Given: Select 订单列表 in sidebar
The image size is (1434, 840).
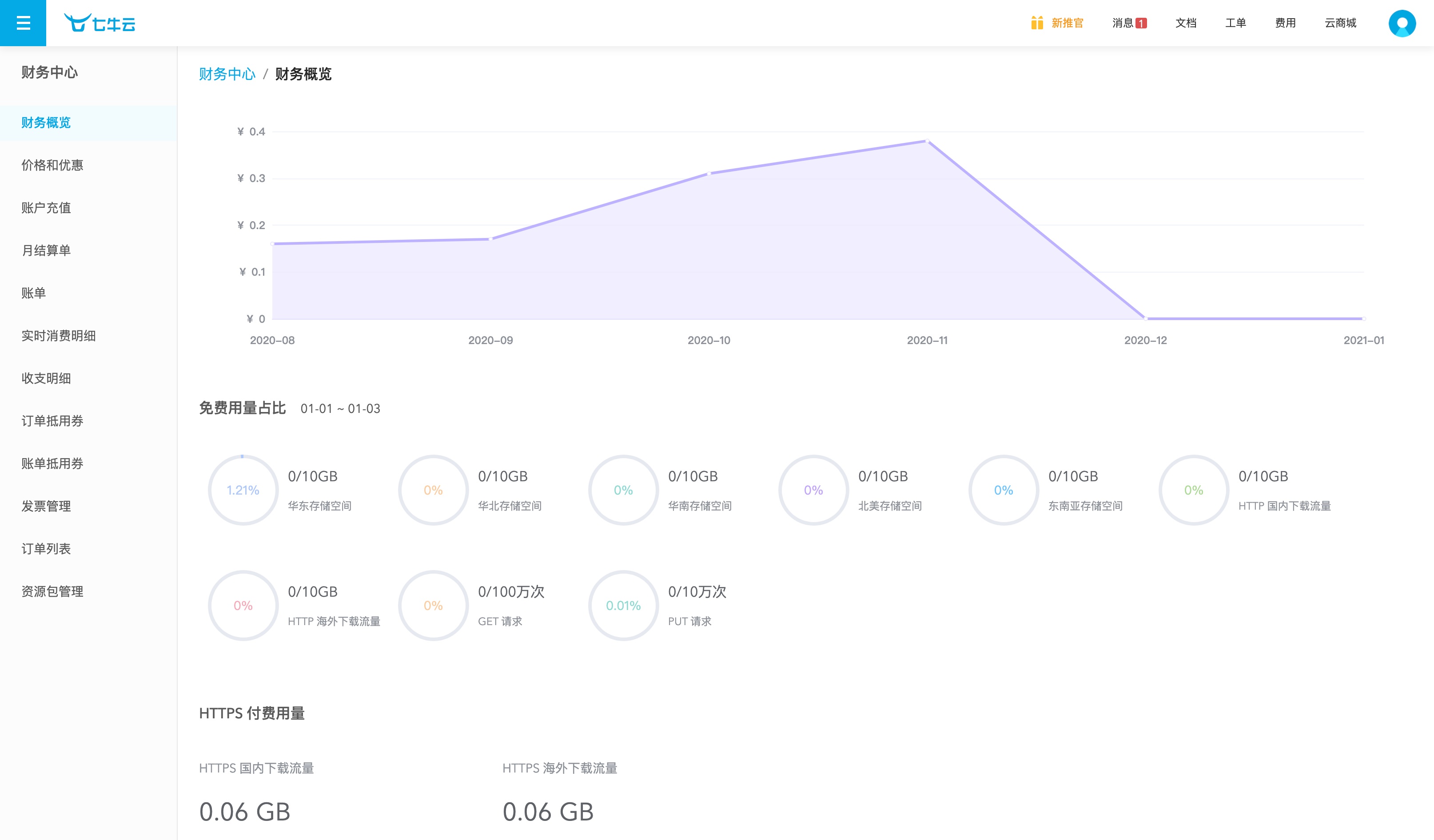Looking at the screenshot, I should coord(88,549).
